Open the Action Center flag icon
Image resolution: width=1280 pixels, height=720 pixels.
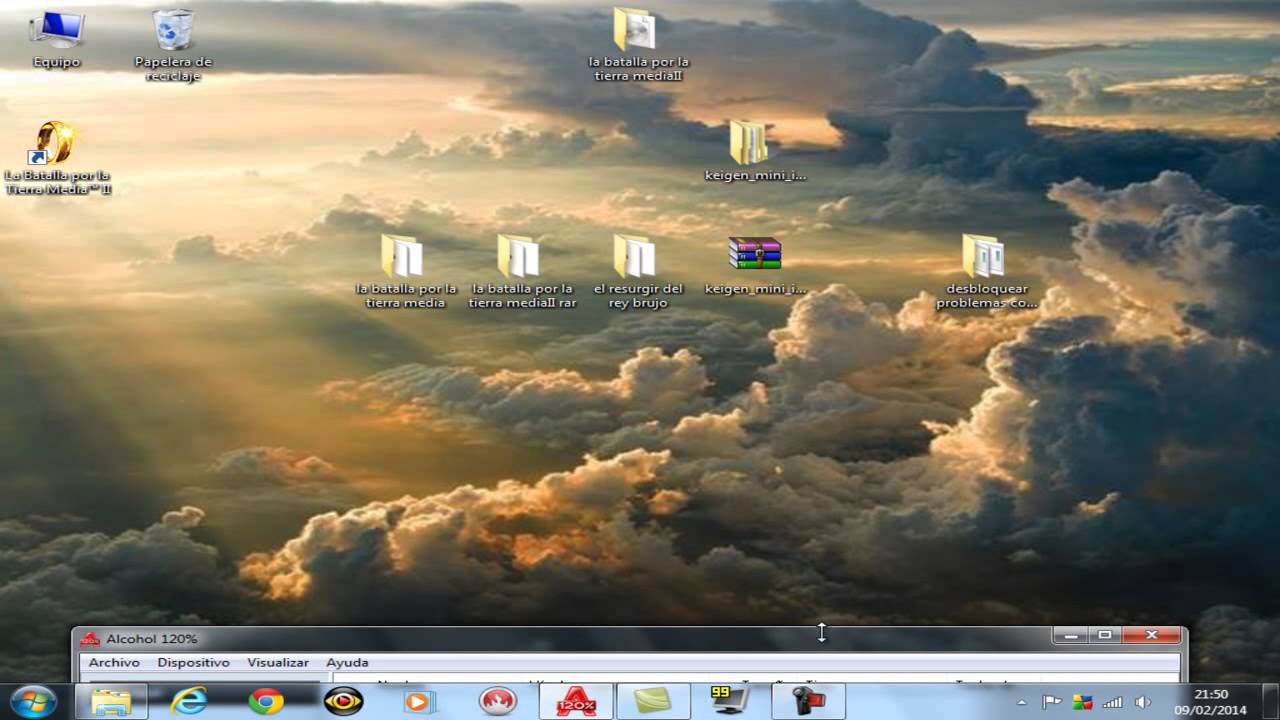(x=1051, y=702)
